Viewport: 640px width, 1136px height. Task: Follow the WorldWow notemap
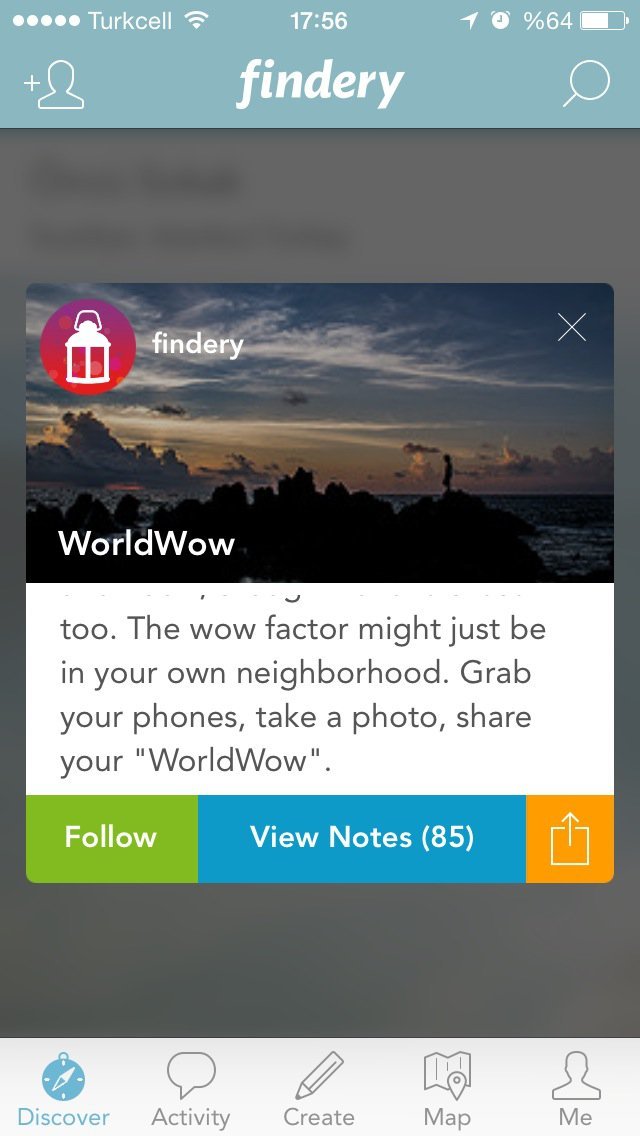tap(112, 838)
